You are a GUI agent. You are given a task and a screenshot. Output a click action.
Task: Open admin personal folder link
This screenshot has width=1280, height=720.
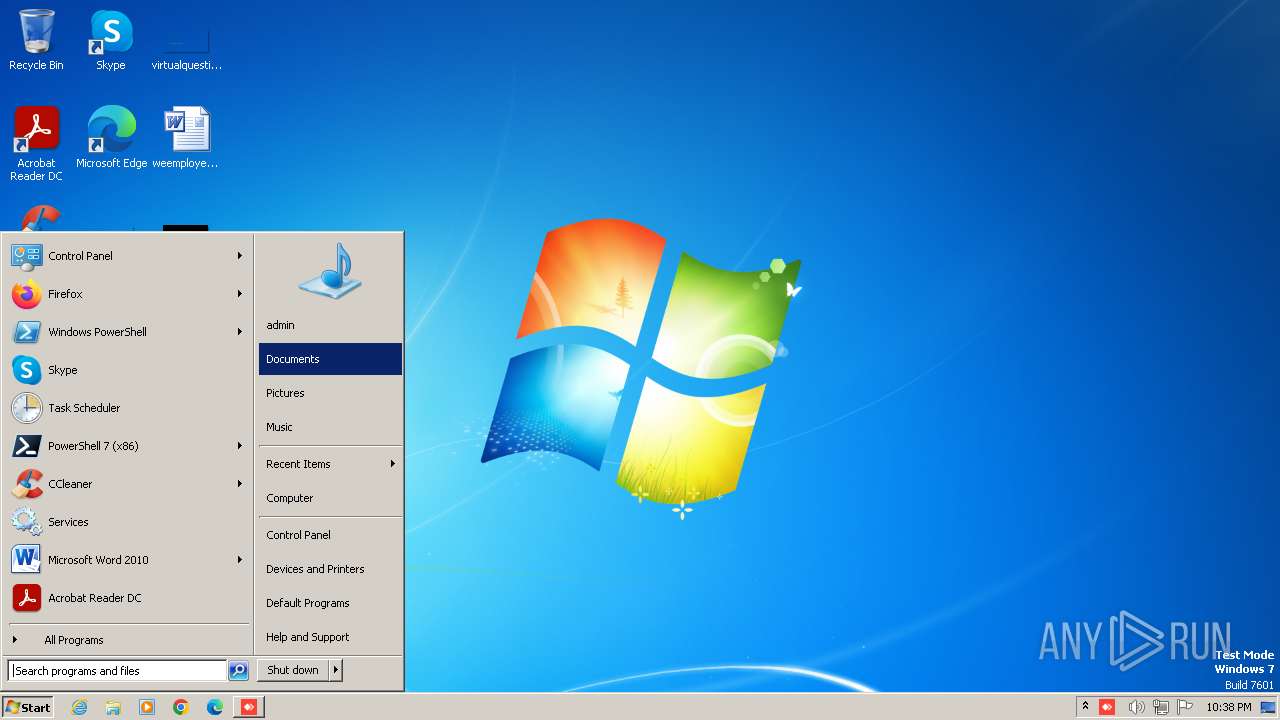(x=330, y=325)
